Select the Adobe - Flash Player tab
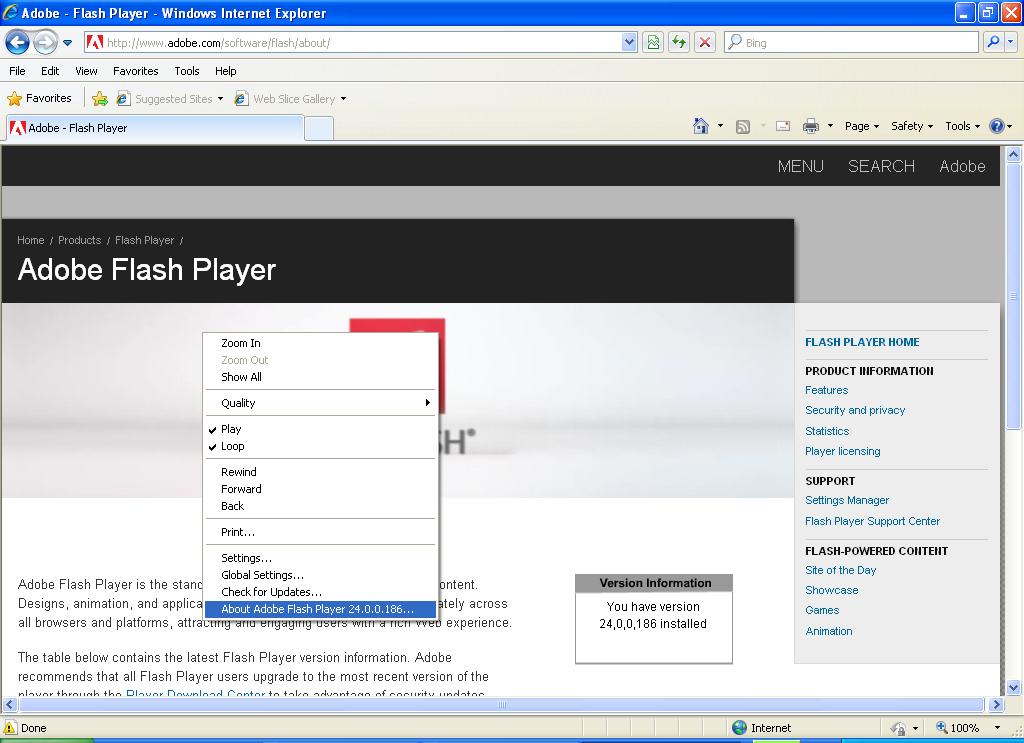Screen dimensions: 1024x743 coord(155,128)
